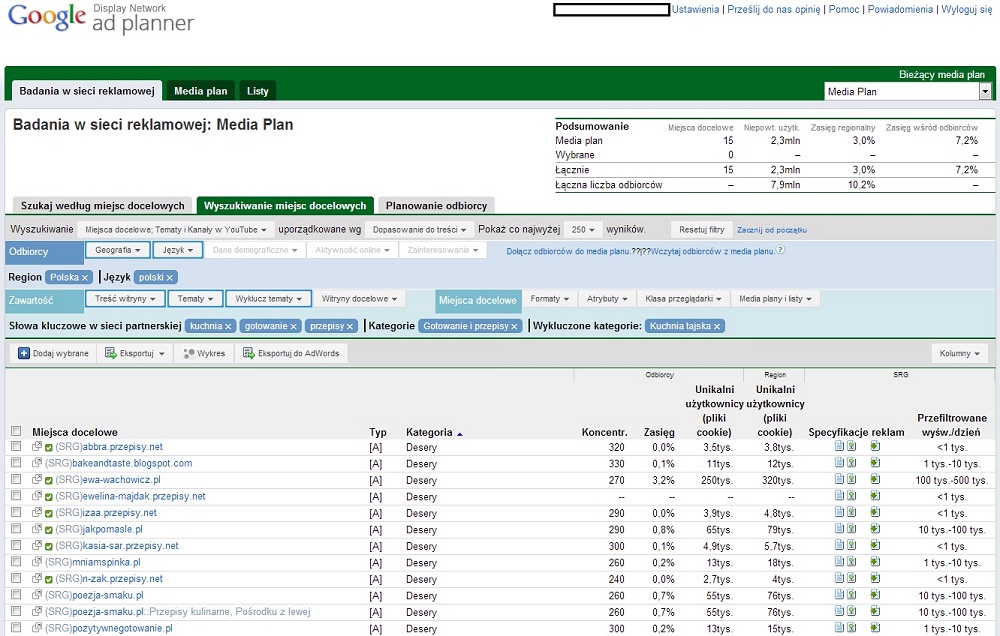Expand the Klasa przeglądarki dropdown

683,299
